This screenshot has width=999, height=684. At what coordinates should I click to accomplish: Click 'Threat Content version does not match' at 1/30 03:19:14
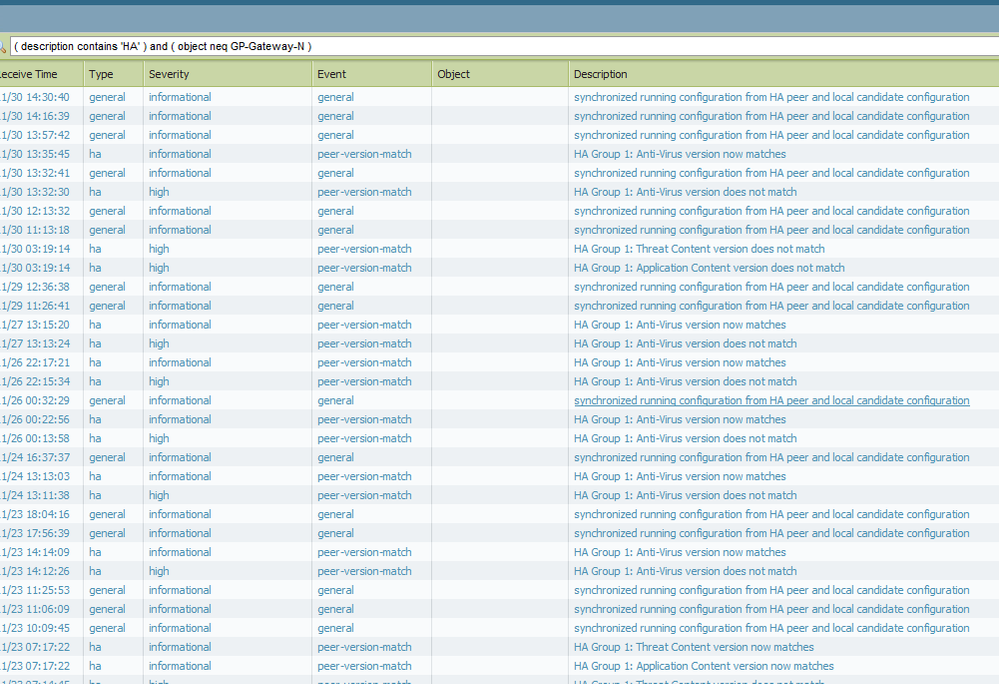(x=699, y=249)
